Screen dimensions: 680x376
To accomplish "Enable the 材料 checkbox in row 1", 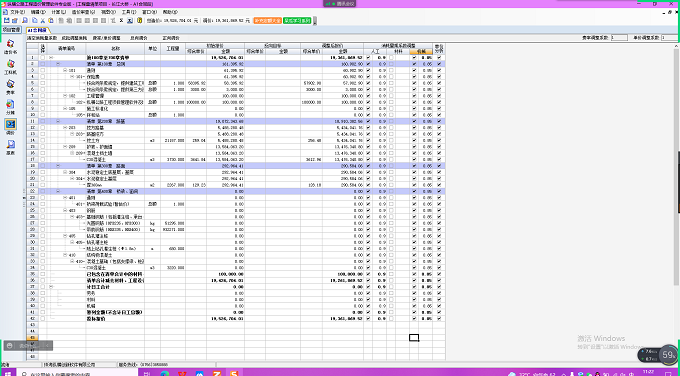I will [391, 57].
